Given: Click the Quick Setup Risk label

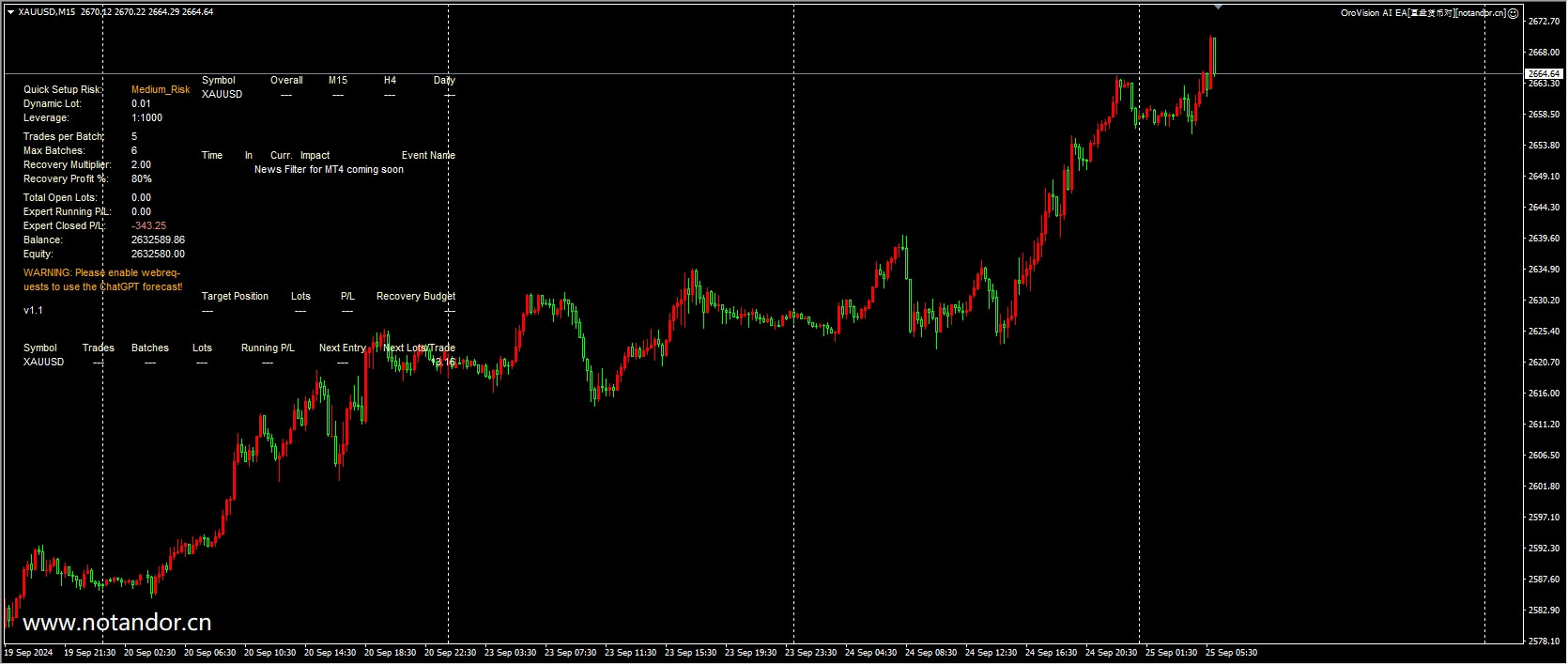Looking at the screenshot, I should coord(62,90).
